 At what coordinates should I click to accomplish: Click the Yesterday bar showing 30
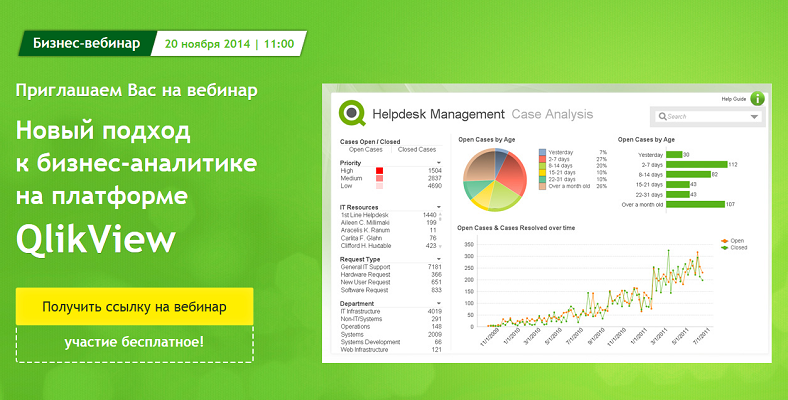pyautogui.click(x=674, y=154)
